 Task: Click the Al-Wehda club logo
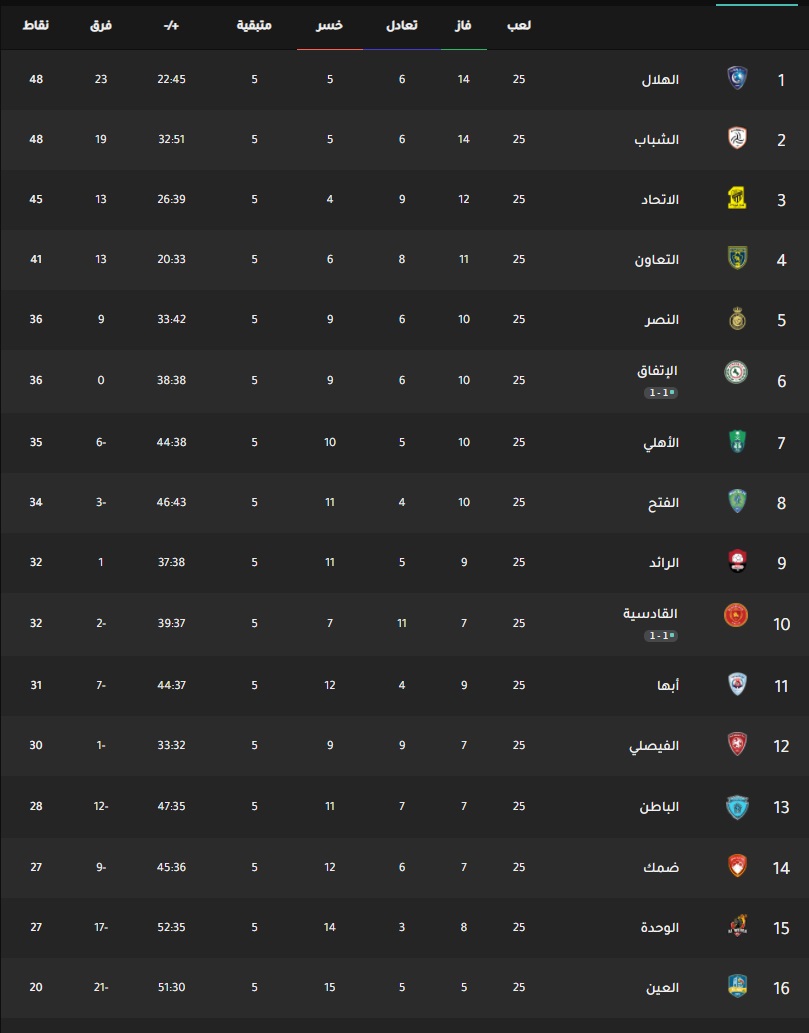click(x=737, y=926)
